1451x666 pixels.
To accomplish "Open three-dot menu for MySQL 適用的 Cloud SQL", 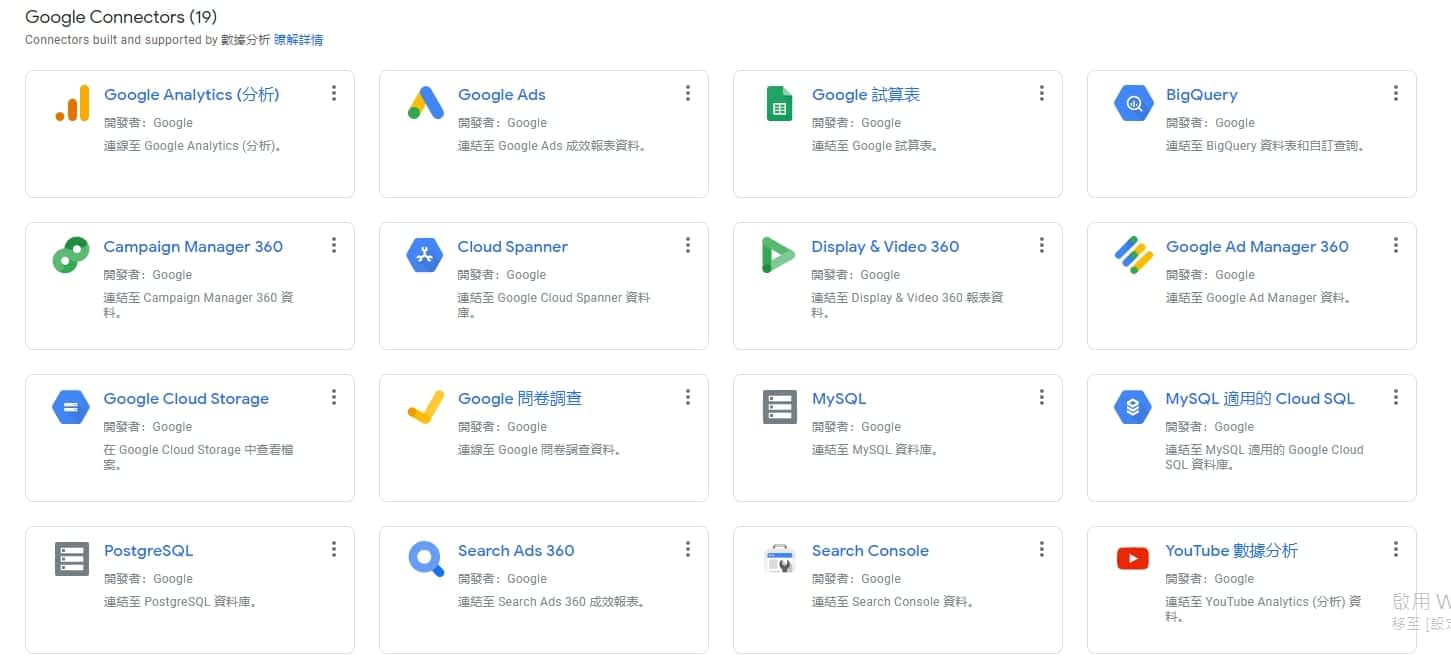I will click(x=1396, y=397).
